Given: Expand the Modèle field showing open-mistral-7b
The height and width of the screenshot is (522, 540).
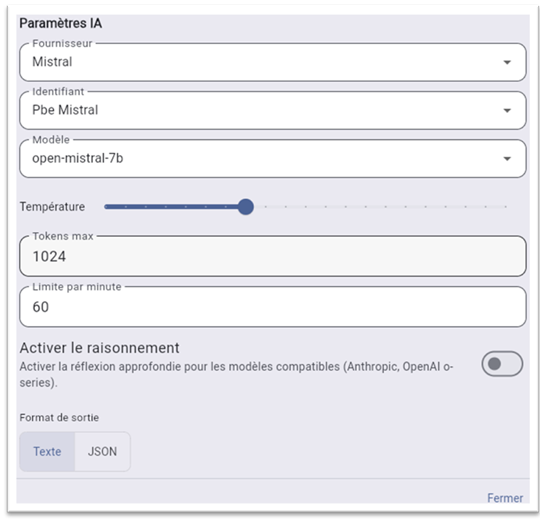Looking at the screenshot, I should click(273, 159).
